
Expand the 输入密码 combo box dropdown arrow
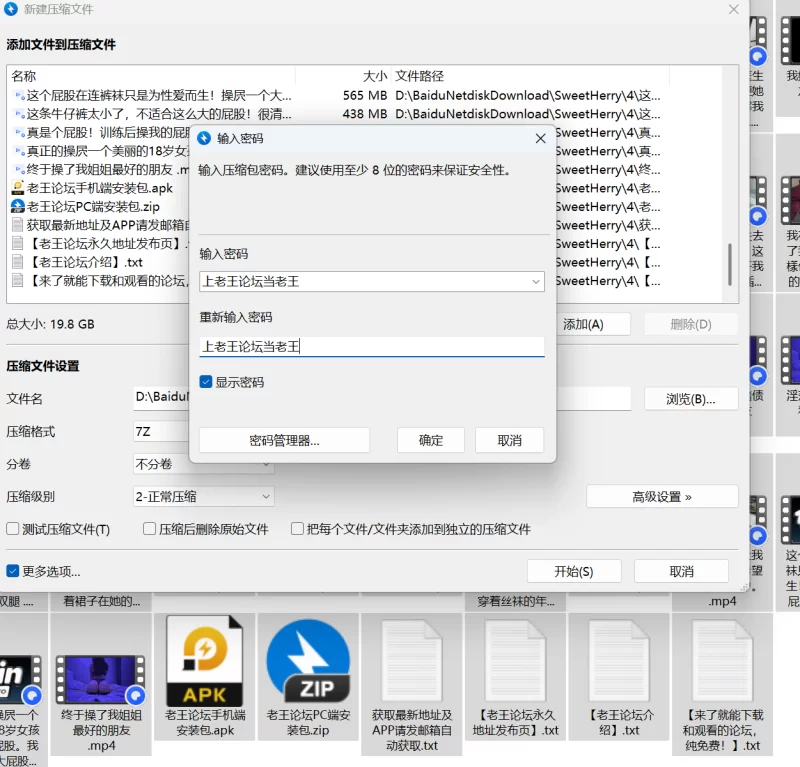536,282
